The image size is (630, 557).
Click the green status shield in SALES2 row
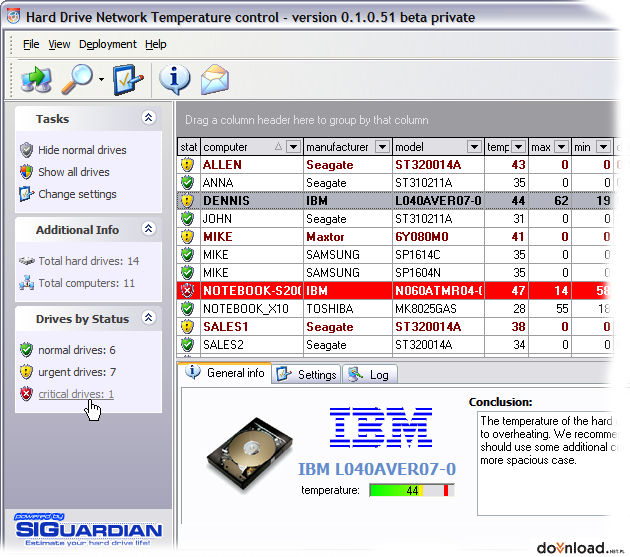pyautogui.click(x=188, y=345)
